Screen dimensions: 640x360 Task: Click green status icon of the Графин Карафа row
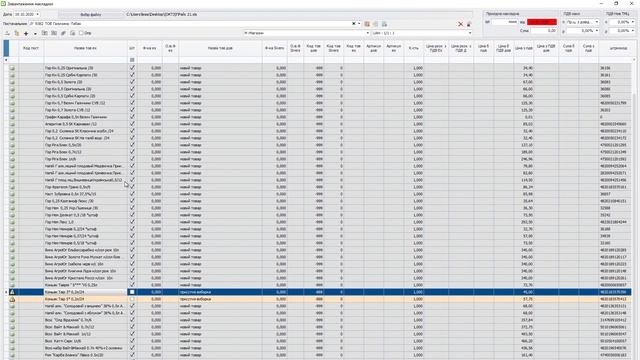click(12, 117)
